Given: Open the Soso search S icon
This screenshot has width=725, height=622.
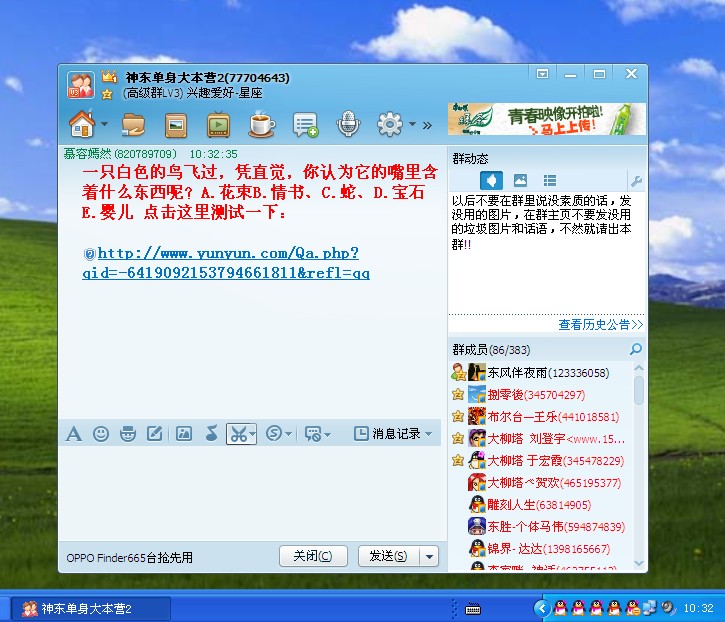Looking at the screenshot, I should point(274,433).
